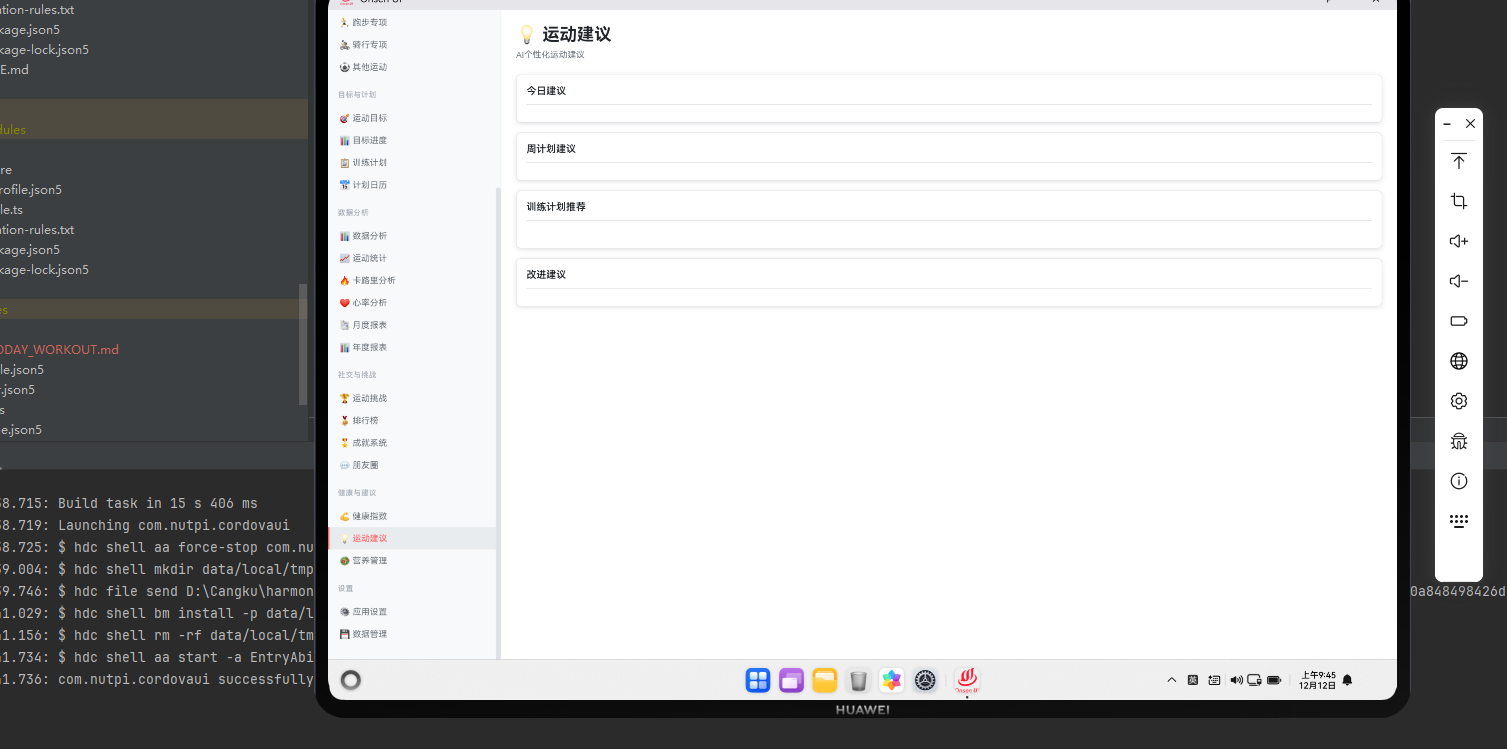Close the emulator toolbar panel

[1470, 124]
